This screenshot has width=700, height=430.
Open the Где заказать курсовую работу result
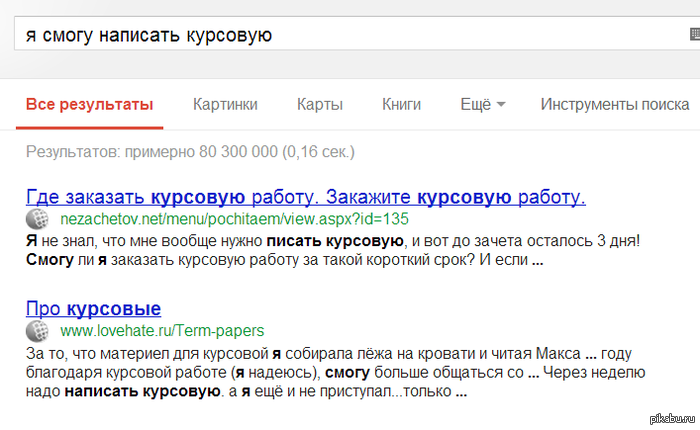tap(305, 195)
